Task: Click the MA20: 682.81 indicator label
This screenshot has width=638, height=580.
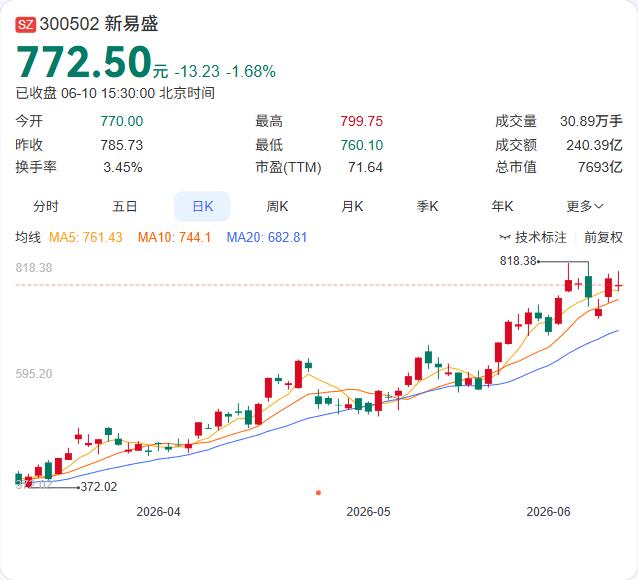Action: [x=267, y=237]
